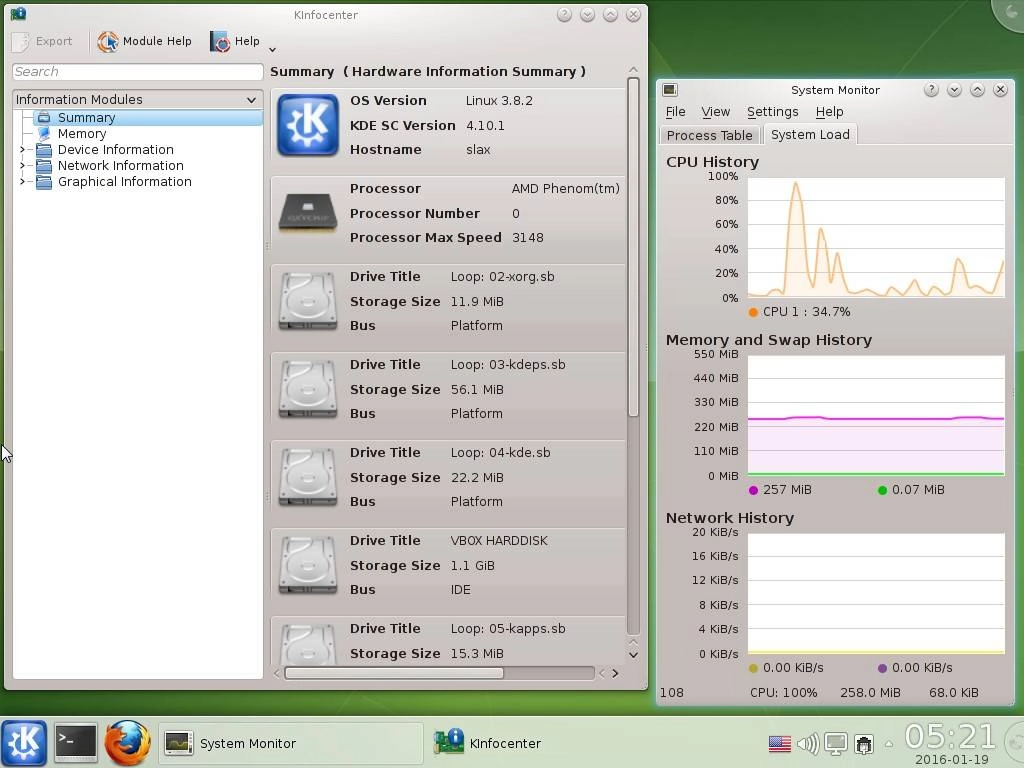Open the KDE application launcher
The image size is (1024, 768).
coord(24,743)
